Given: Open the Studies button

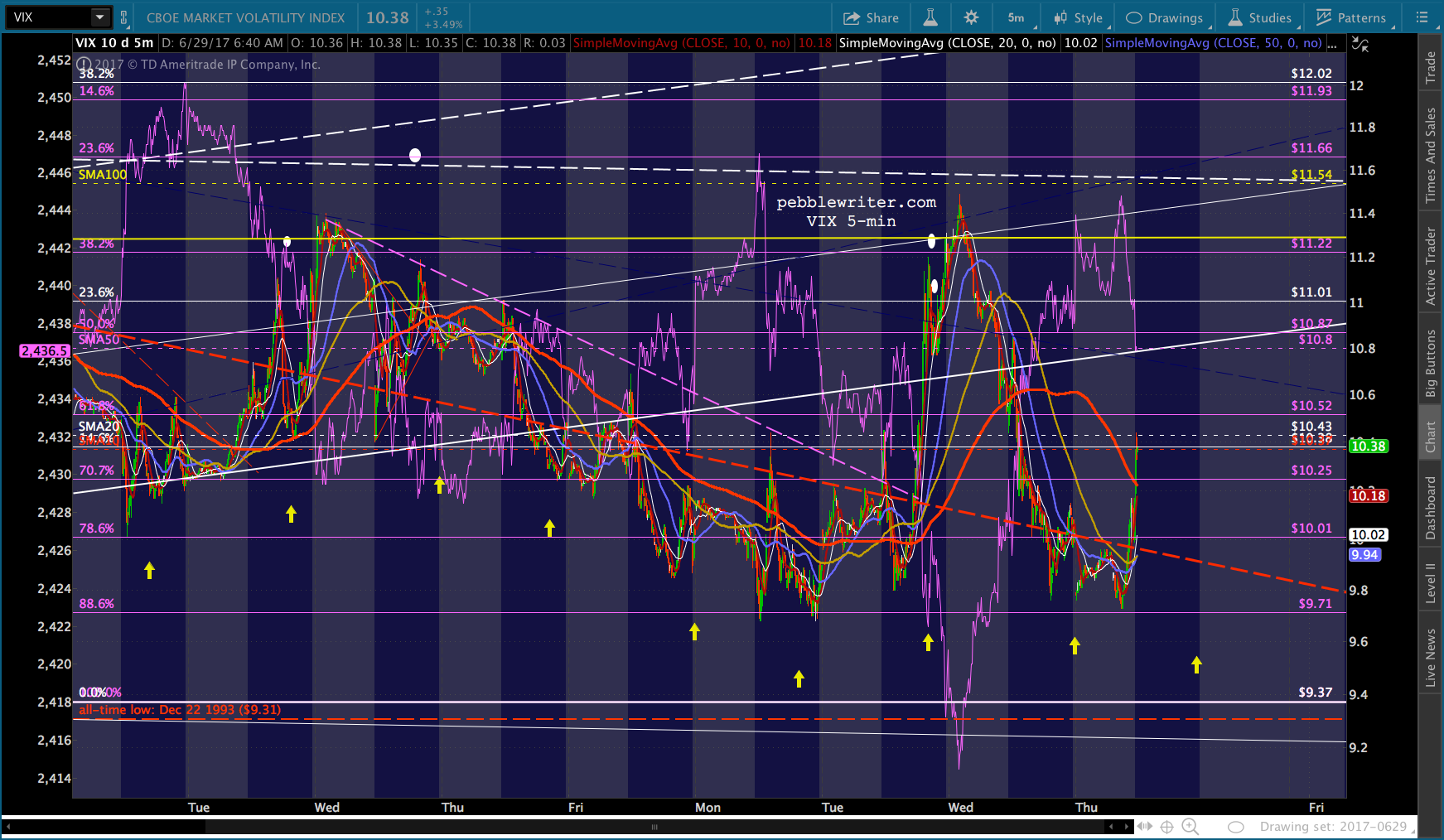Looking at the screenshot, I should coord(1260,17).
